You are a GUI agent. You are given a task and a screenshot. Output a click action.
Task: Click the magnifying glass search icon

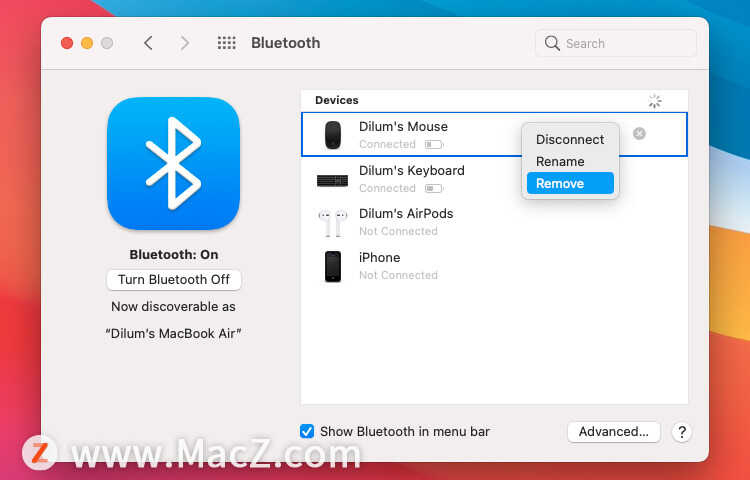[x=552, y=43]
